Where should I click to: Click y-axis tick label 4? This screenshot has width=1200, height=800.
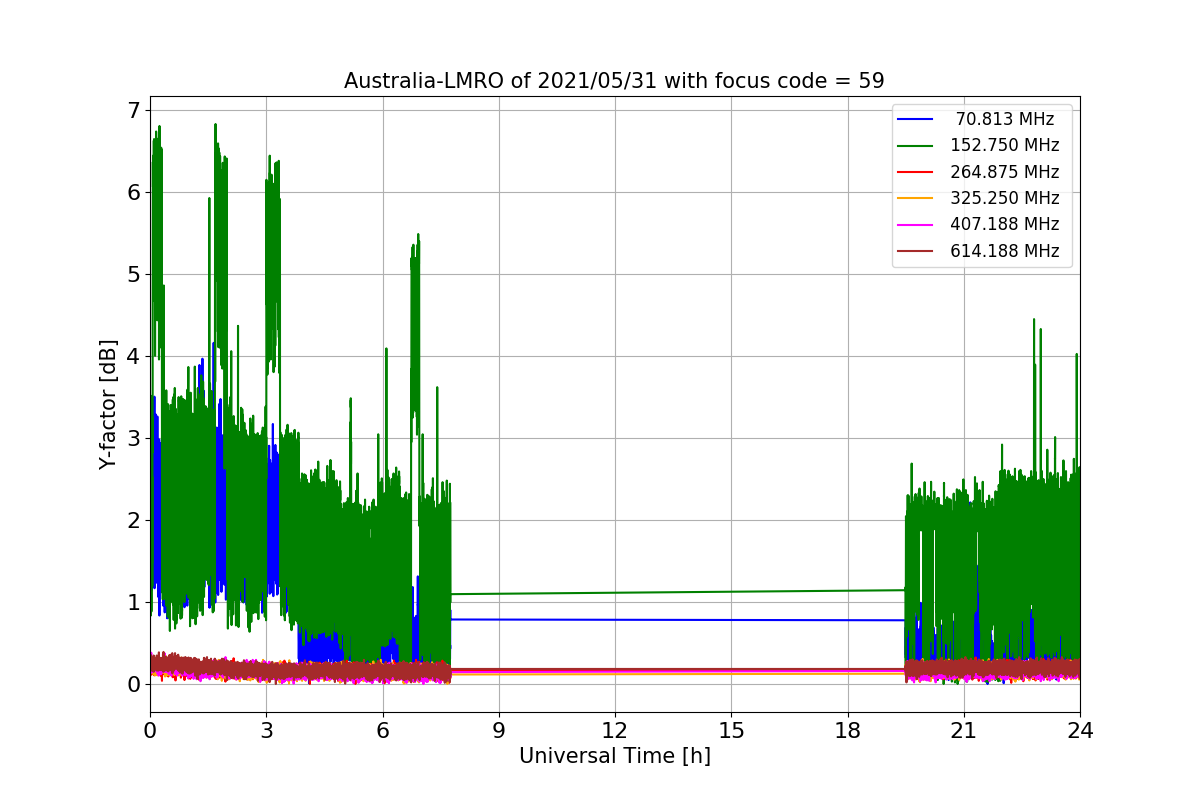[133, 356]
